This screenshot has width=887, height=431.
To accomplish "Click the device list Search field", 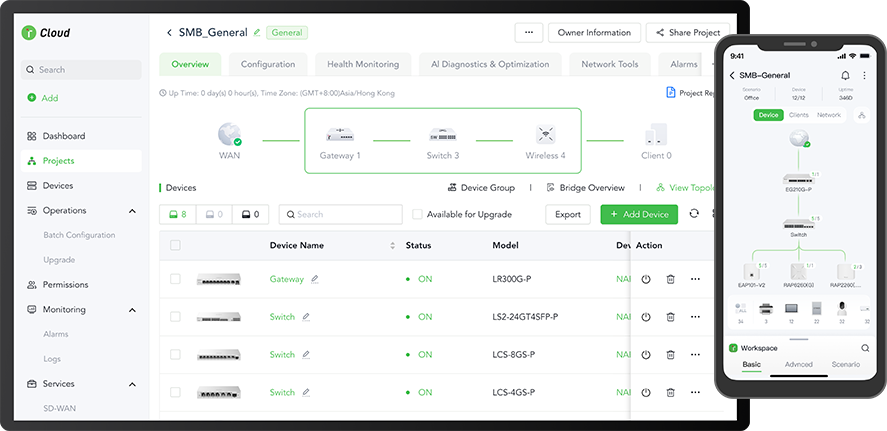I will coord(340,214).
